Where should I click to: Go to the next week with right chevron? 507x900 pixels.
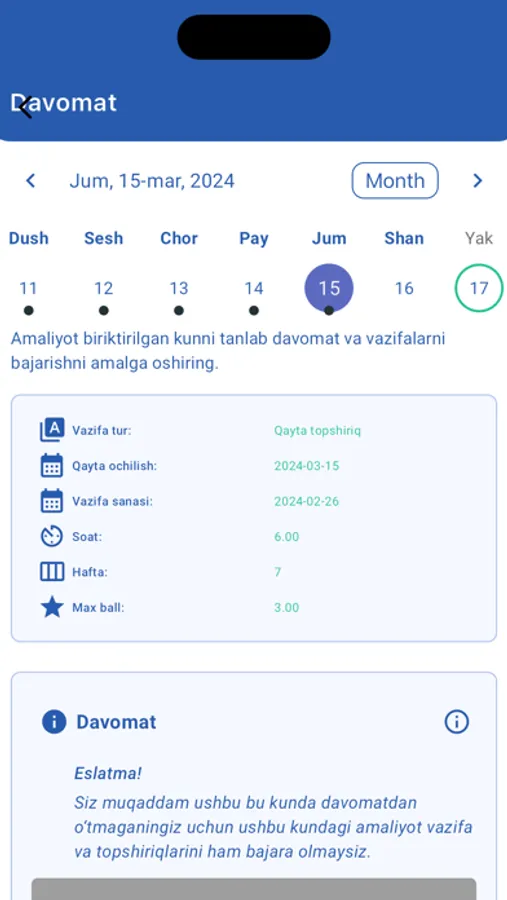coord(477,181)
